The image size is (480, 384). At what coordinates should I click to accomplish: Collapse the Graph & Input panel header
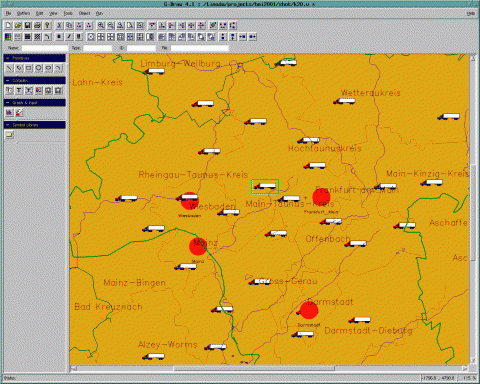[35, 103]
